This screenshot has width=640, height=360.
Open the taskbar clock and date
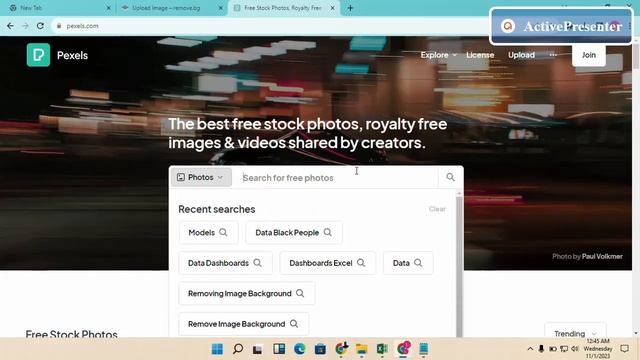[598, 349]
